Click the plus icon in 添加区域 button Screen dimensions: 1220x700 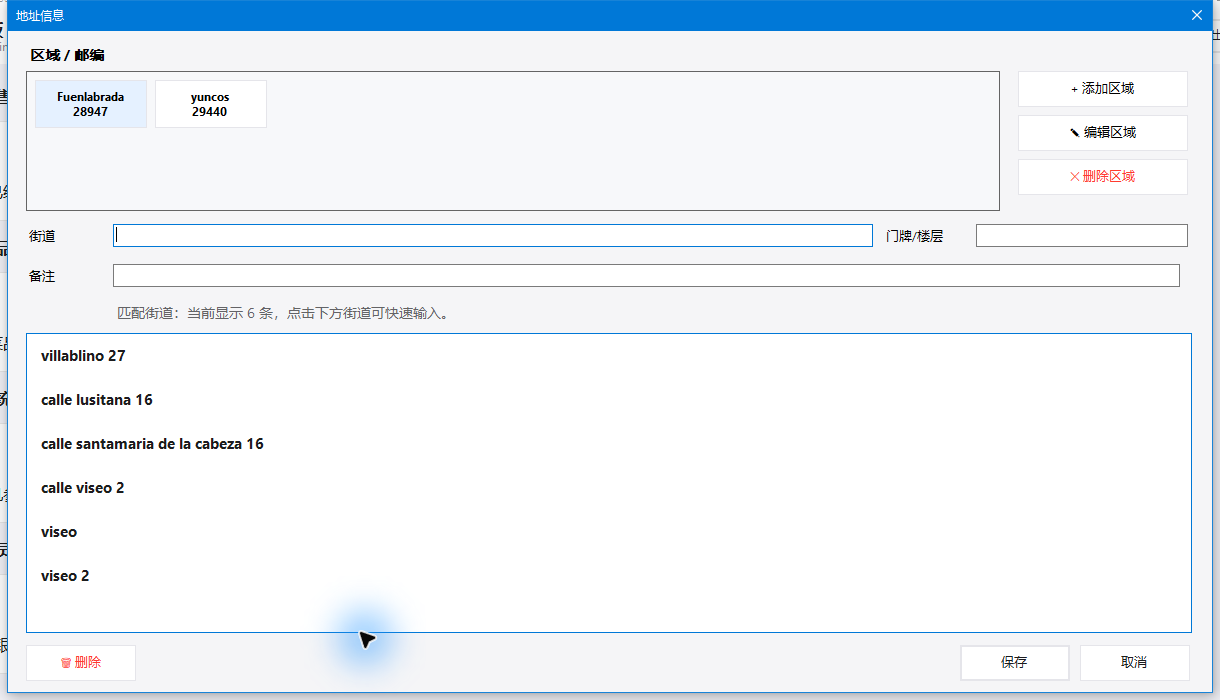click(1075, 89)
